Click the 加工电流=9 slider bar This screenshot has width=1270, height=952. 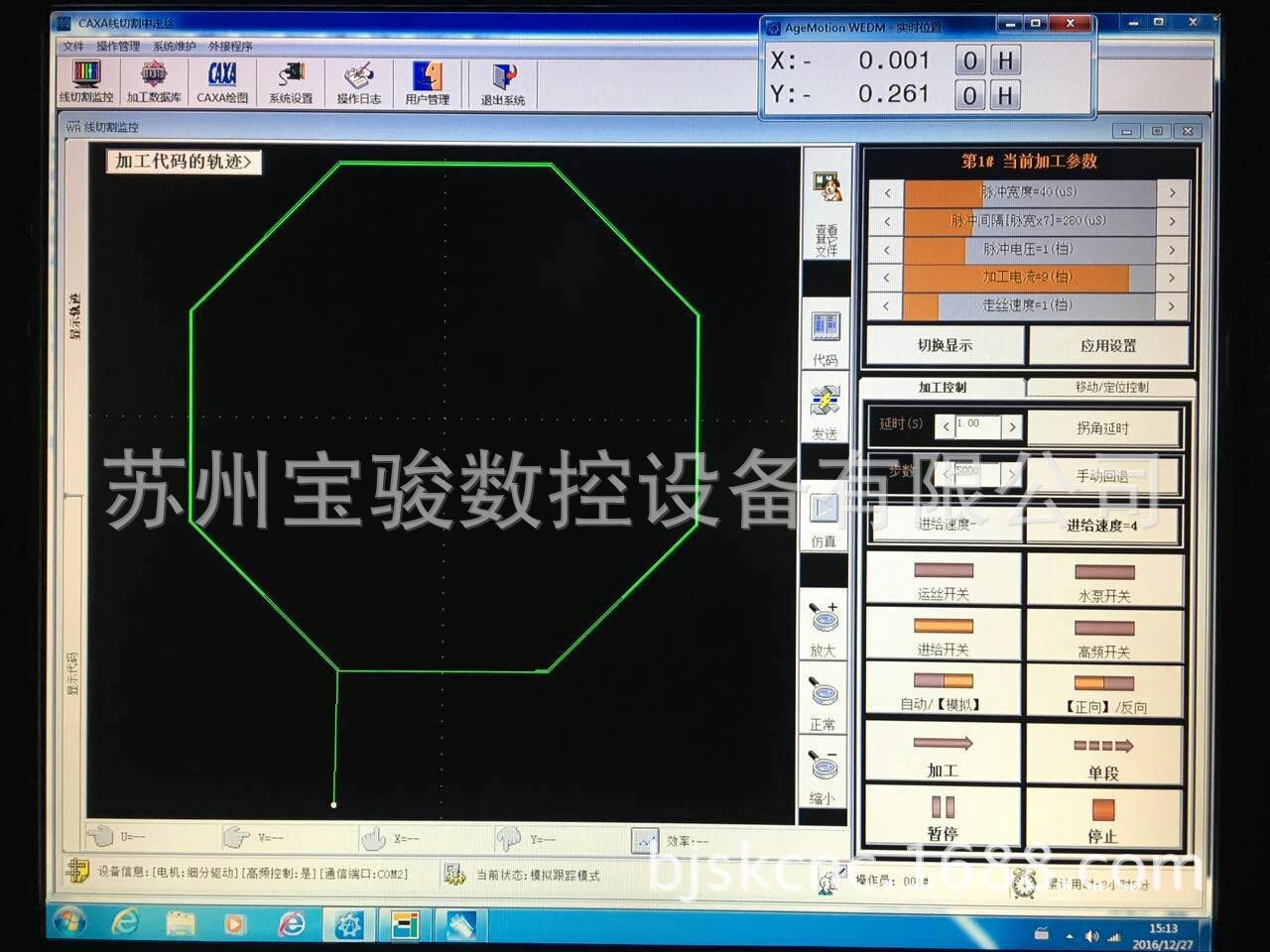click(1030, 278)
